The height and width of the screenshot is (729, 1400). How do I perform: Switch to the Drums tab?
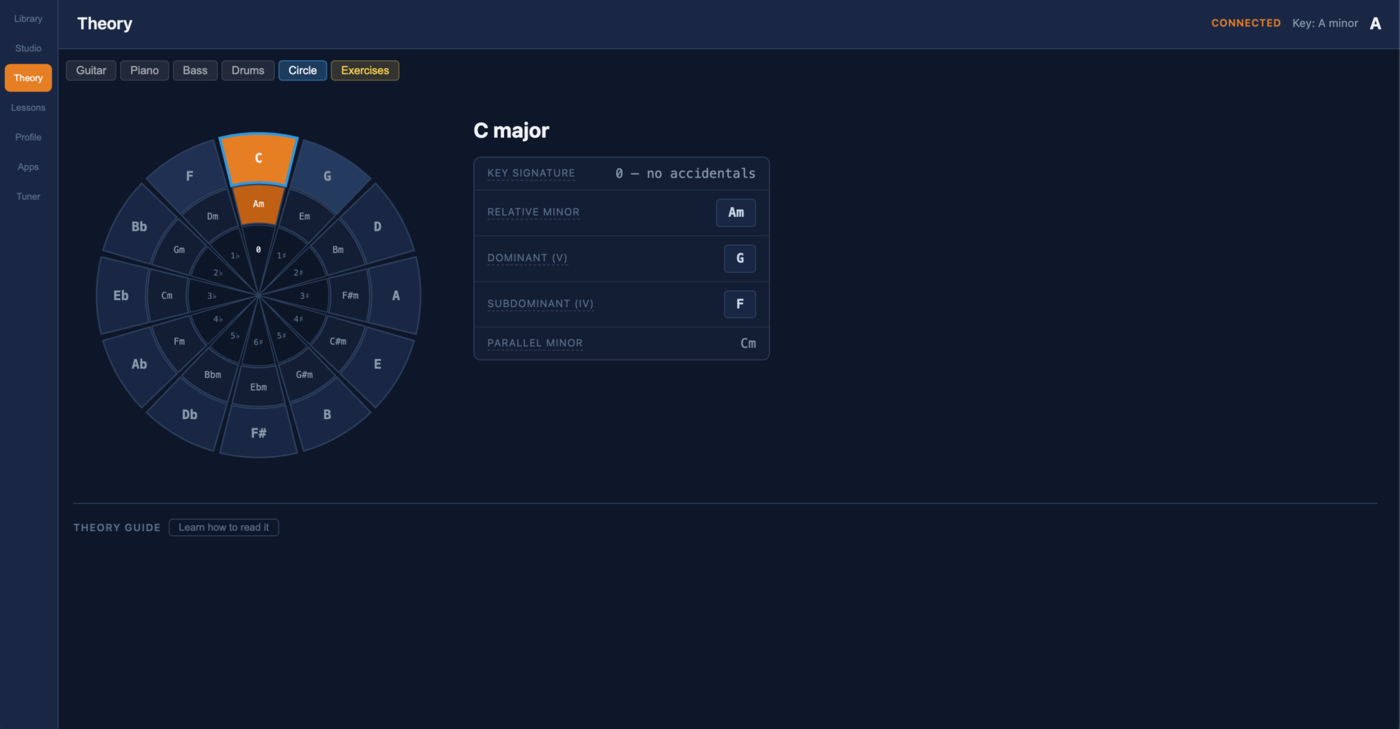[x=248, y=70]
